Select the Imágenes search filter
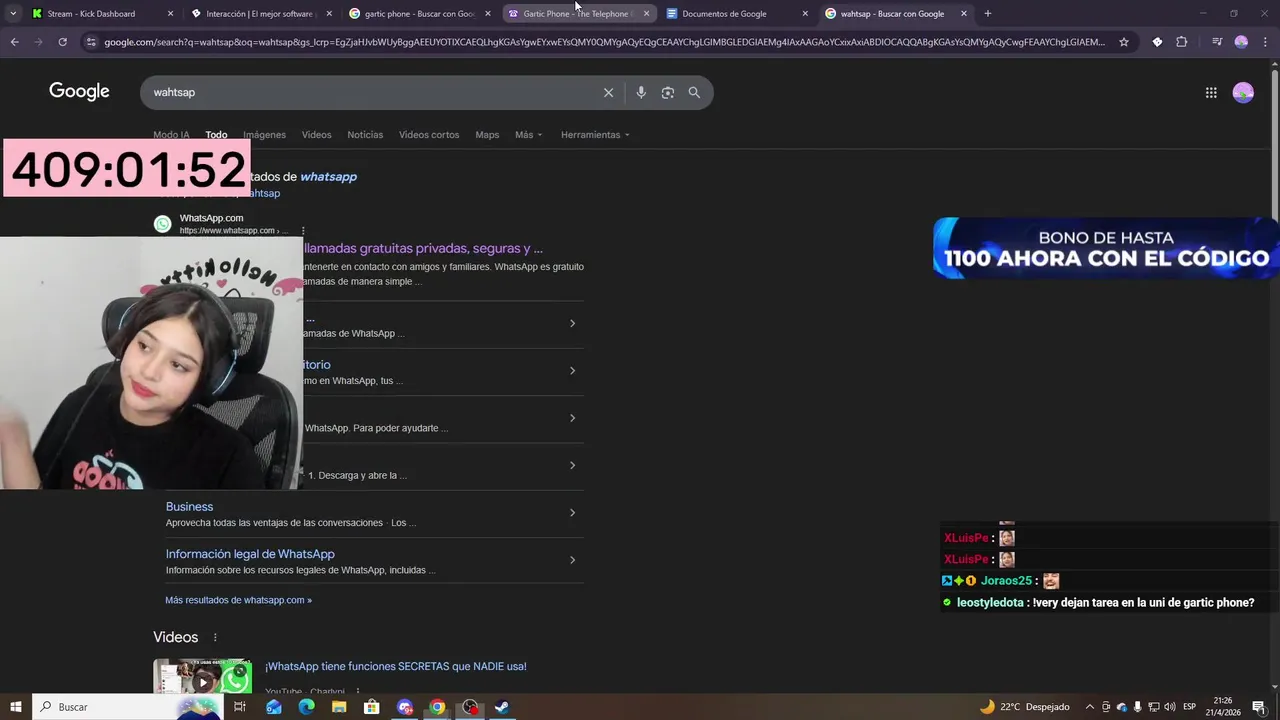The width and height of the screenshot is (1280, 720). (x=264, y=135)
